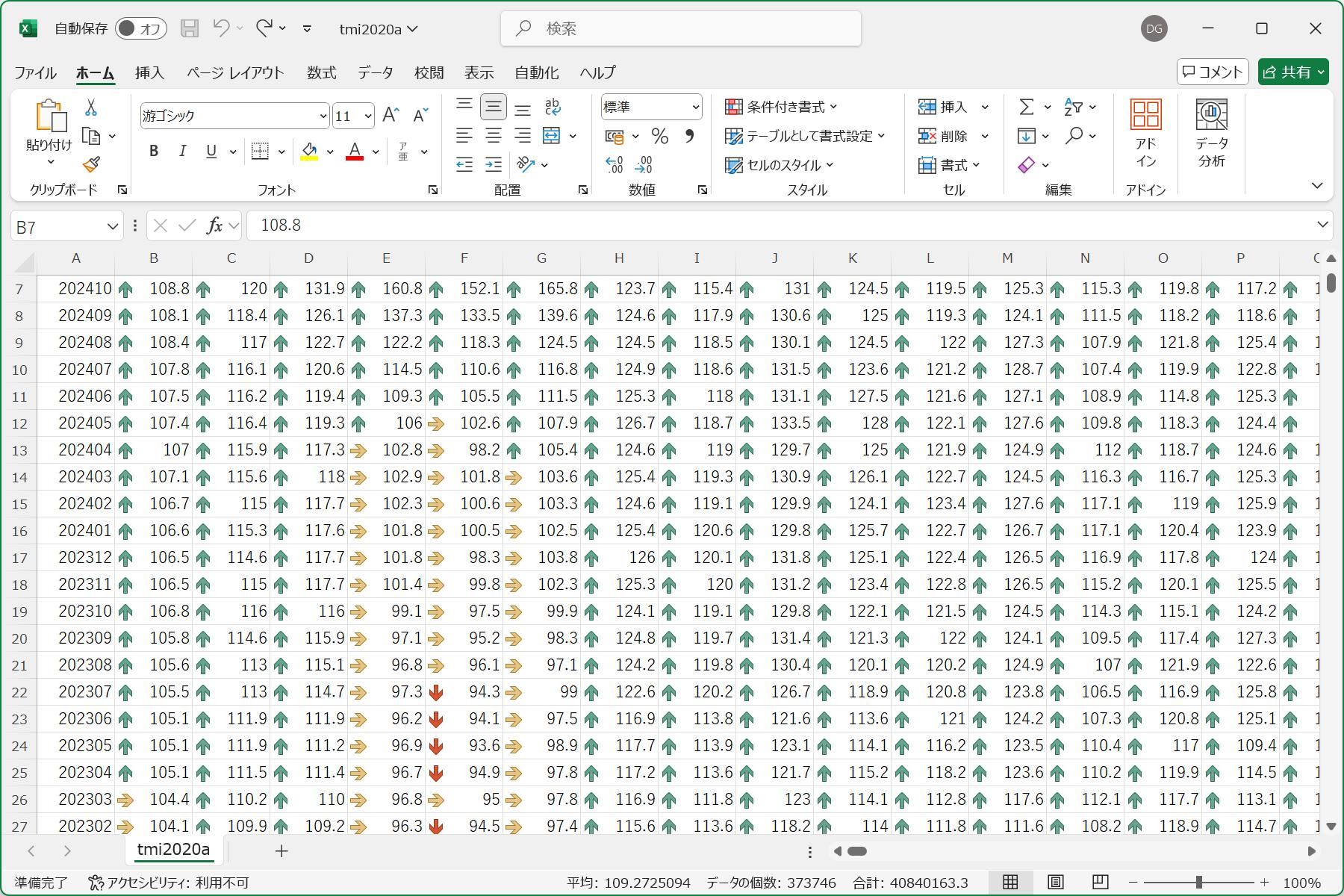Open セルのスタイル dropdown
The image size is (1344, 896).
780,165
